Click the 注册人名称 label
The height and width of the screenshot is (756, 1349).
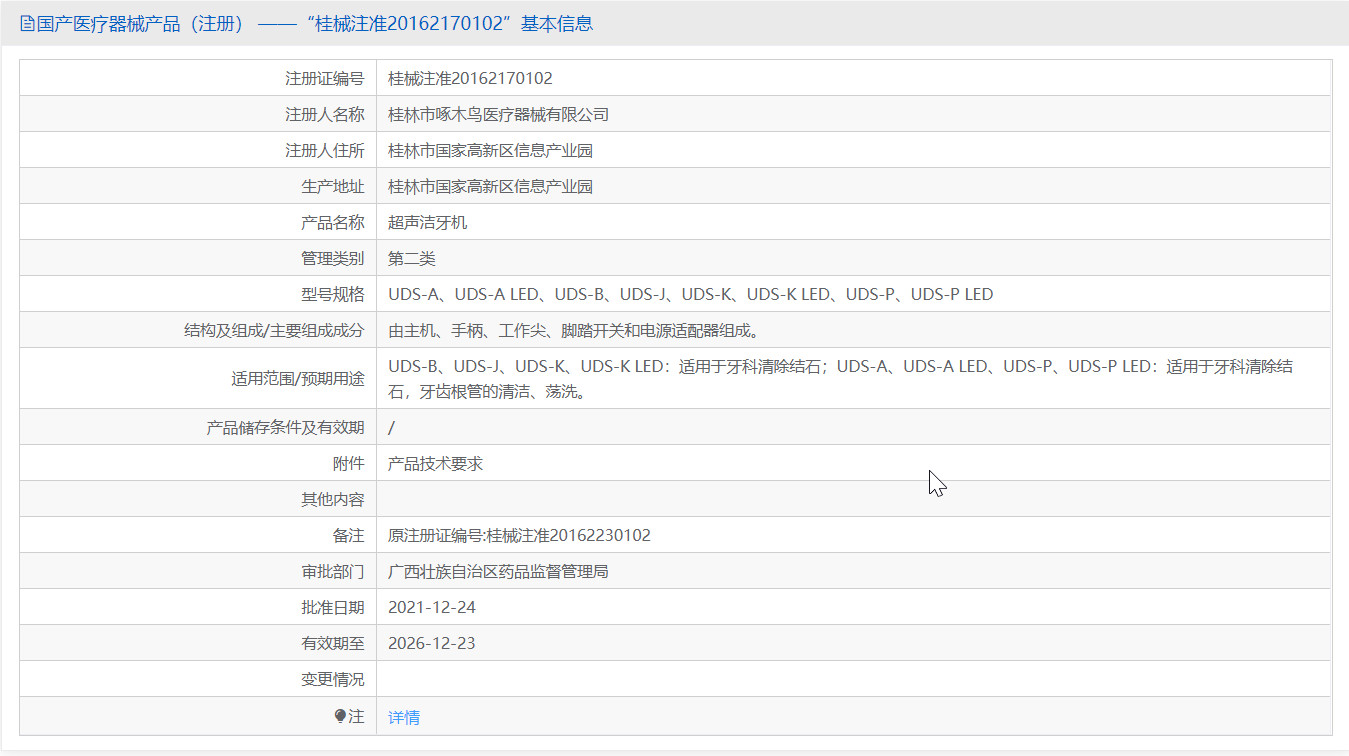[324, 114]
